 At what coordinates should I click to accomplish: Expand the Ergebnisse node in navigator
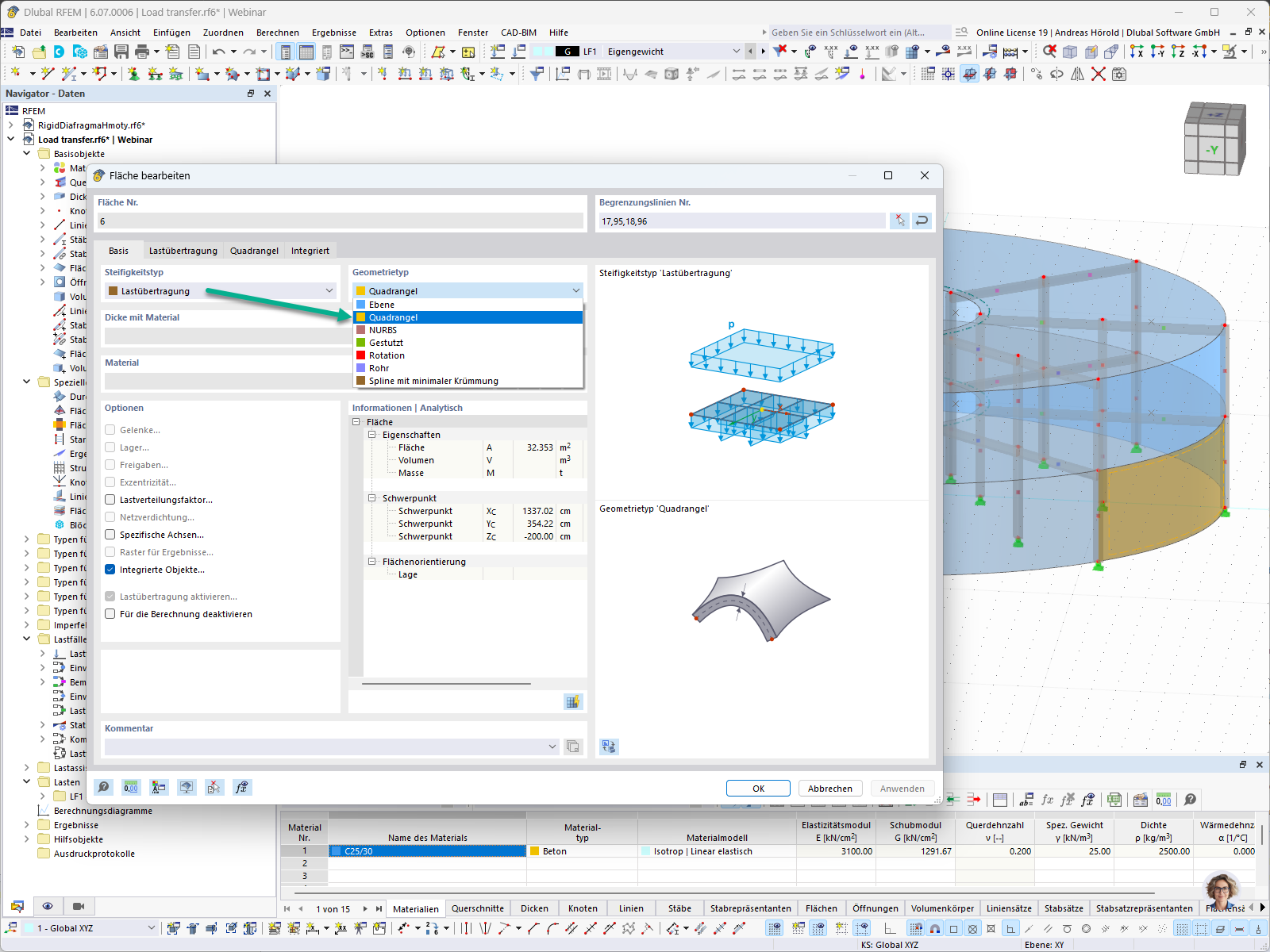coord(26,825)
